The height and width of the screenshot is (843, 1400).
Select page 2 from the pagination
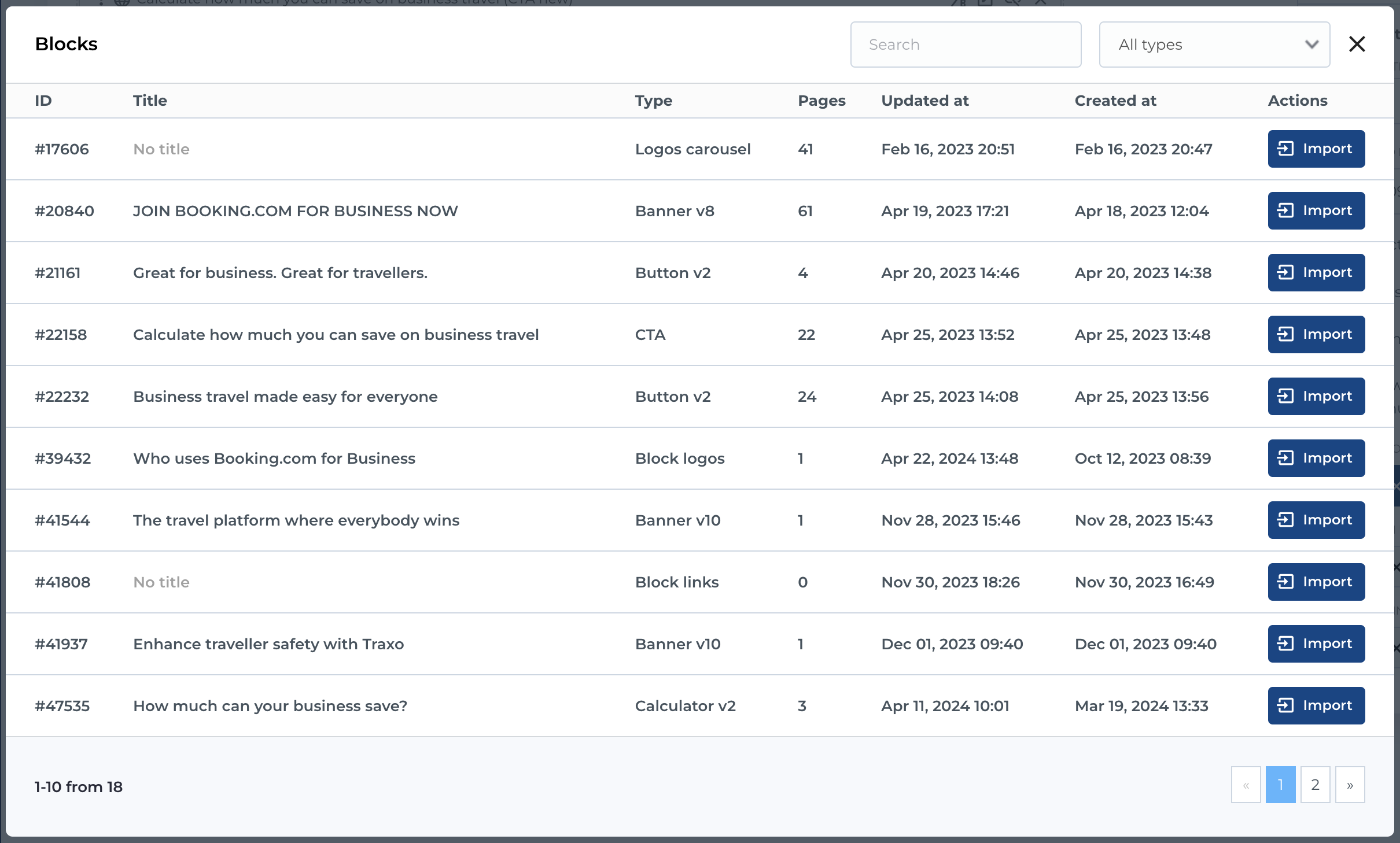pyautogui.click(x=1316, y=785)
